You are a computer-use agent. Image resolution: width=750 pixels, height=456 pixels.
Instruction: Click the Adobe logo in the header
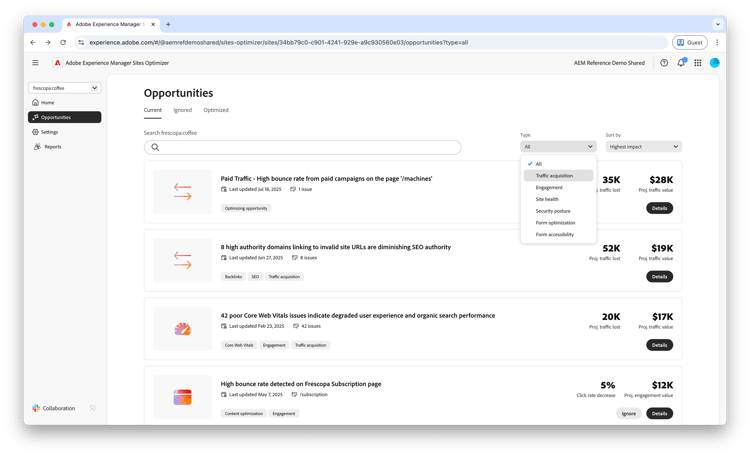(x=57, y=63)
